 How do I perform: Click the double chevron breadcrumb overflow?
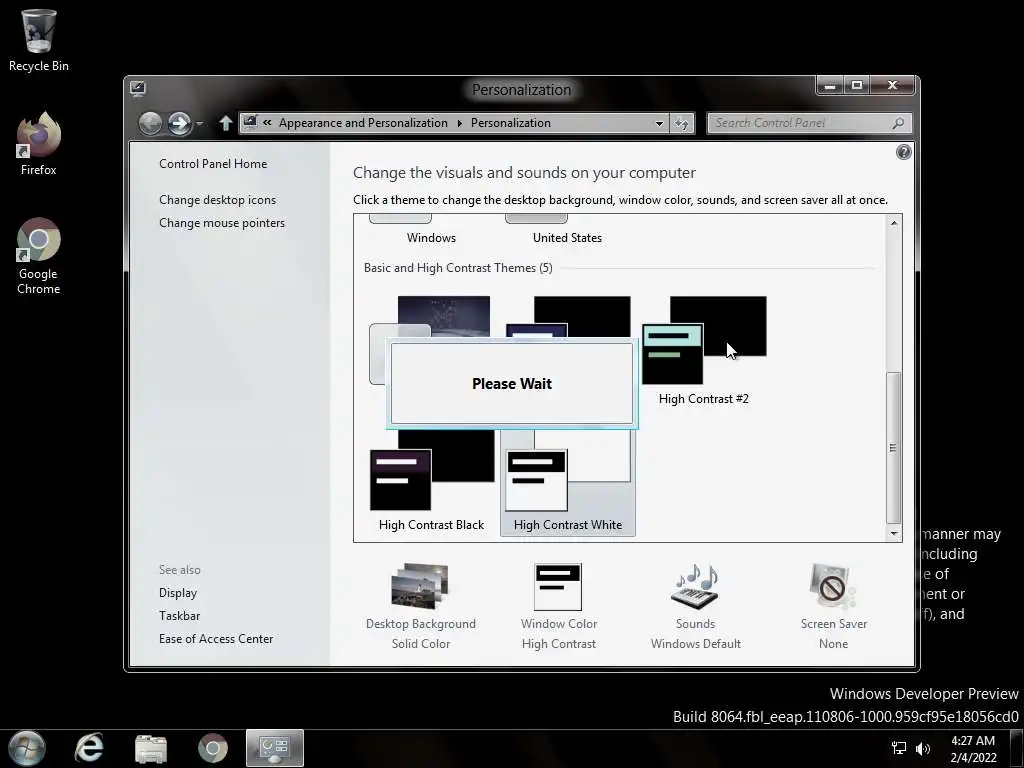click(267, 123)
